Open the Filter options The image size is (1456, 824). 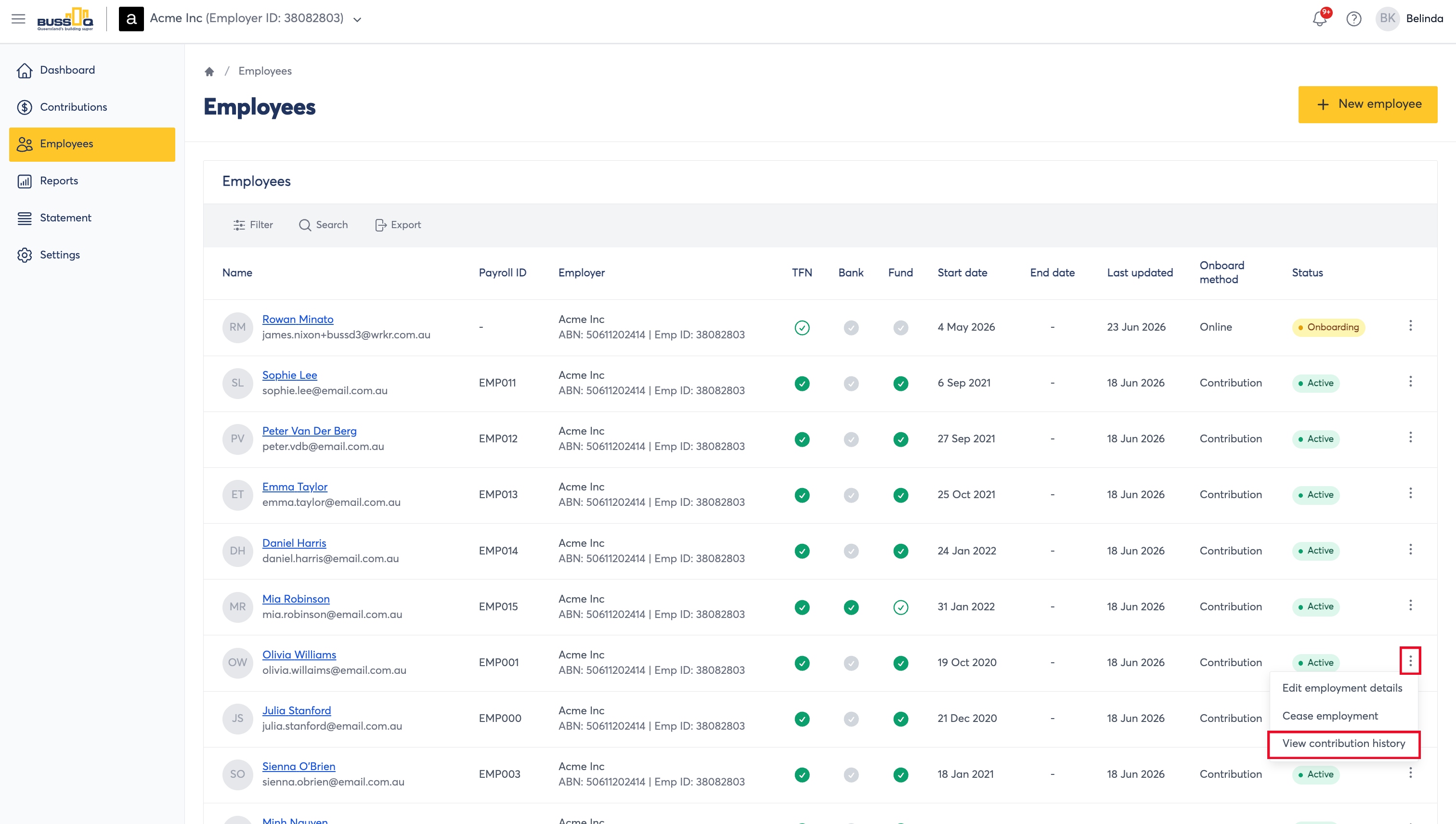[253, 225]
